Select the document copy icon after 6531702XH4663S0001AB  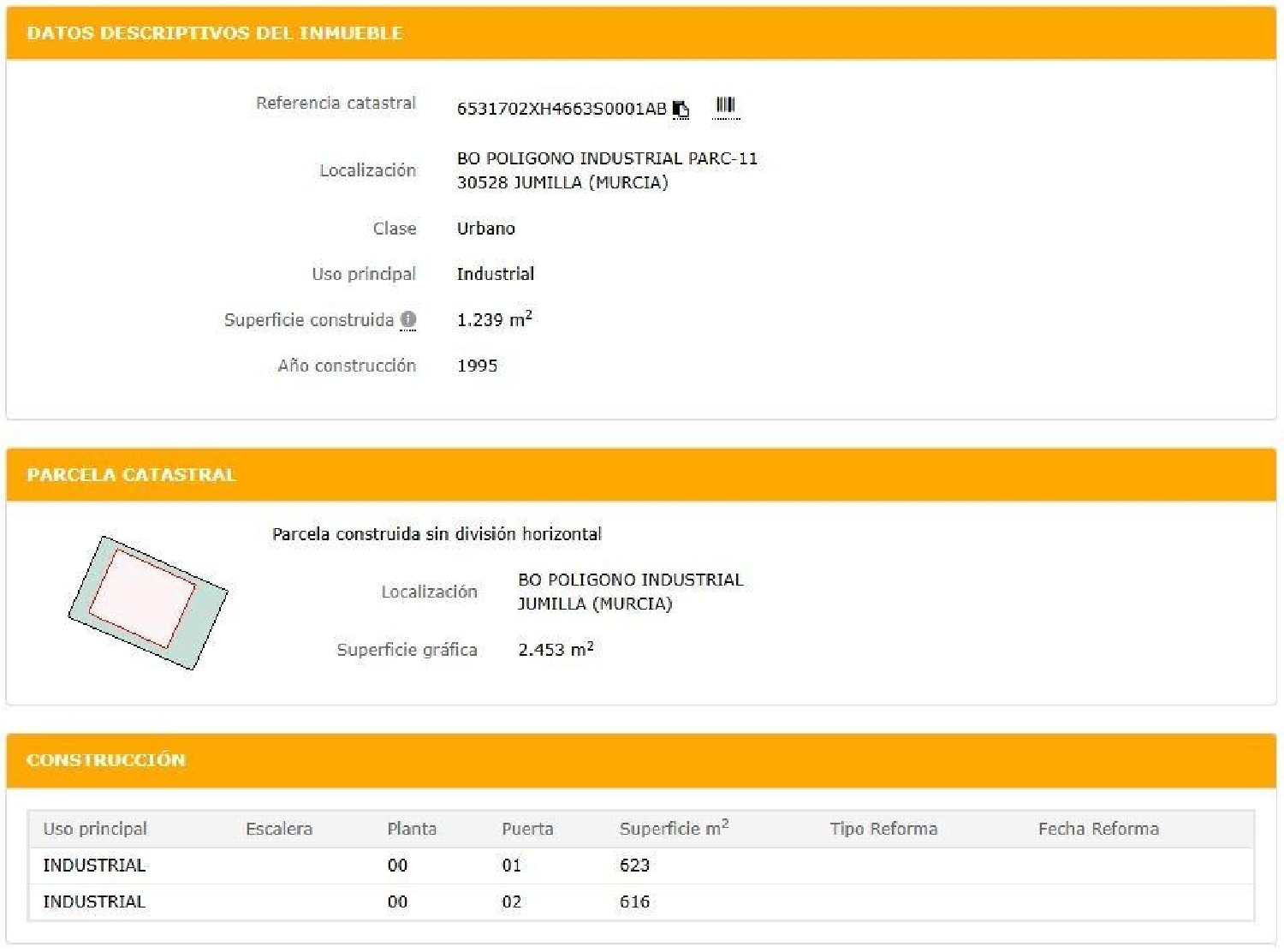point(681,110)
